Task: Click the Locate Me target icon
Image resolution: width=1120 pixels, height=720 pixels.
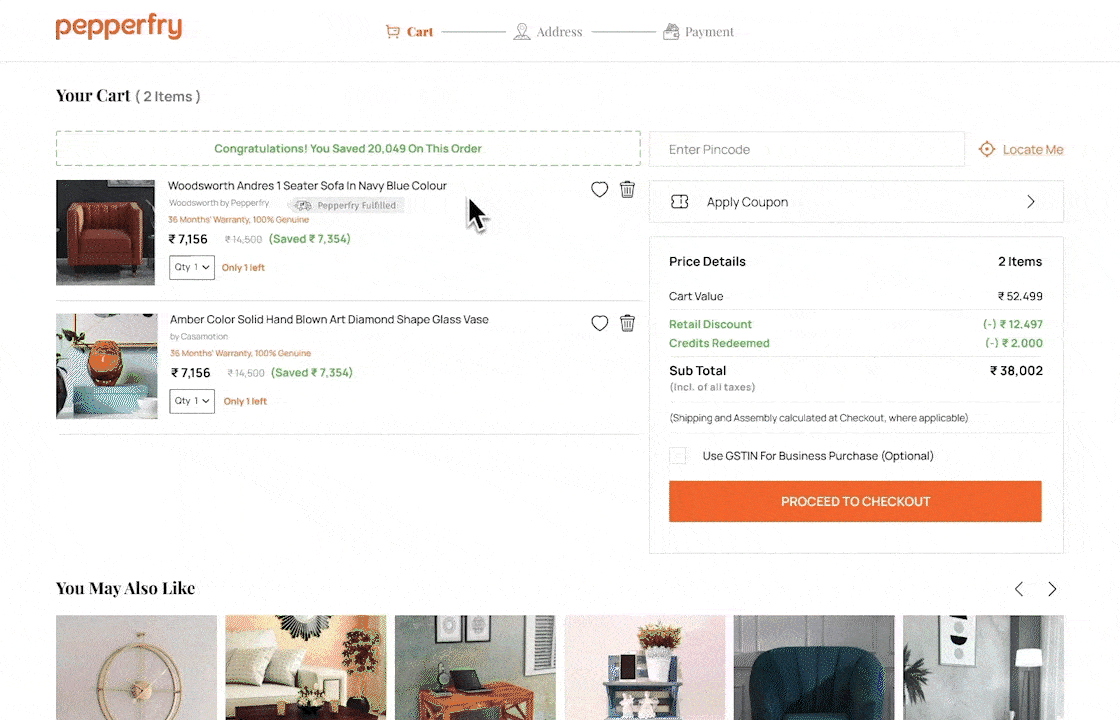Action: pos(987,149)
